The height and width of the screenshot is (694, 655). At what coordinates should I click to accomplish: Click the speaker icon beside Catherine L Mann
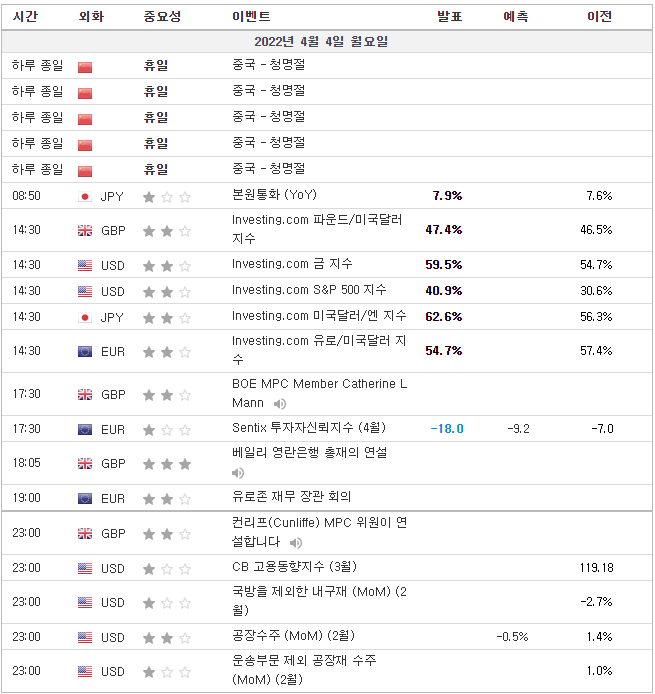280,404
